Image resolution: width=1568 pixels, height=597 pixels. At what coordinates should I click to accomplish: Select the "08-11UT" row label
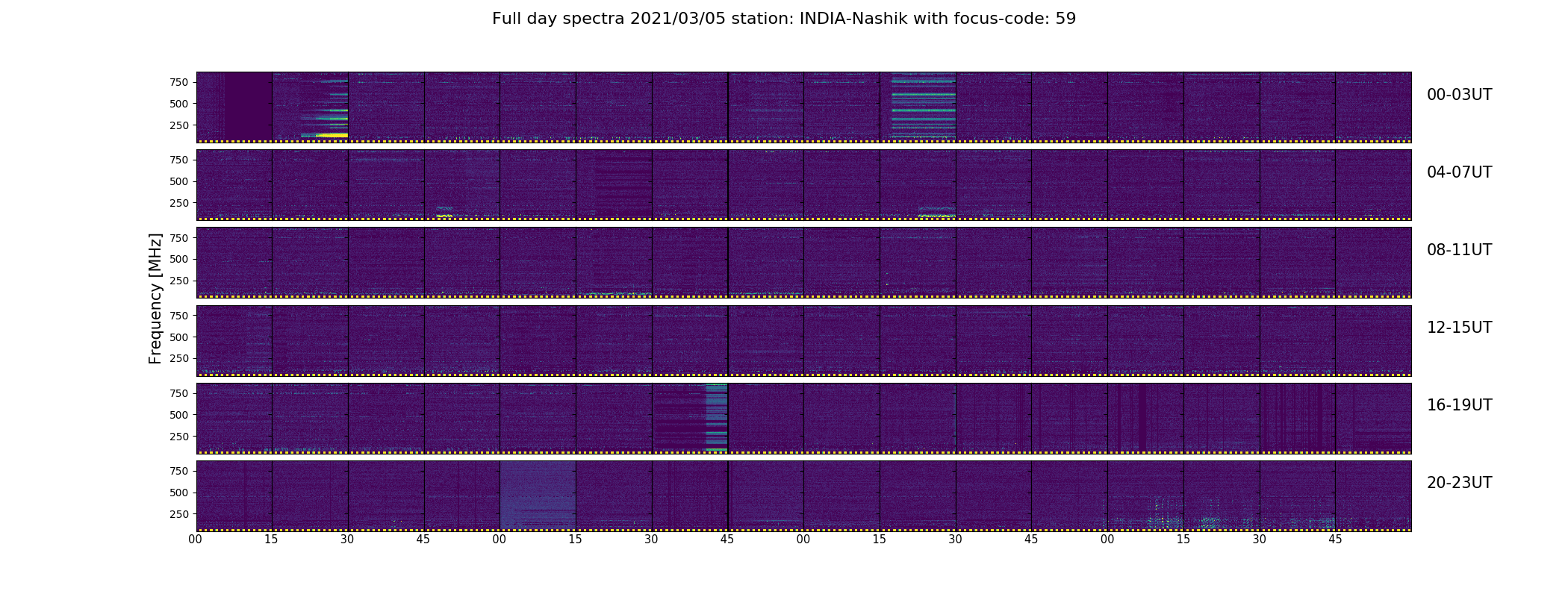click(x=1459, y=250)
